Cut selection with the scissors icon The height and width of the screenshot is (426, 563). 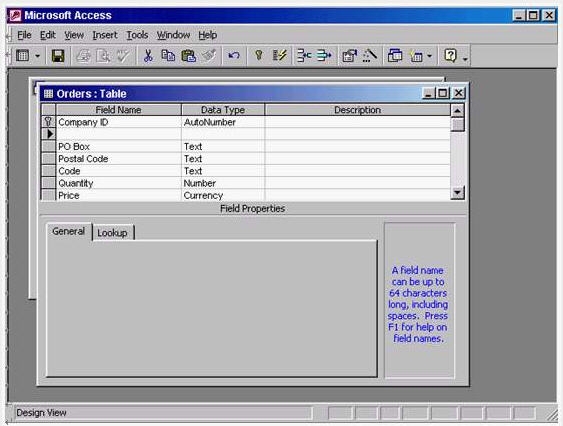tap(148, 56)
